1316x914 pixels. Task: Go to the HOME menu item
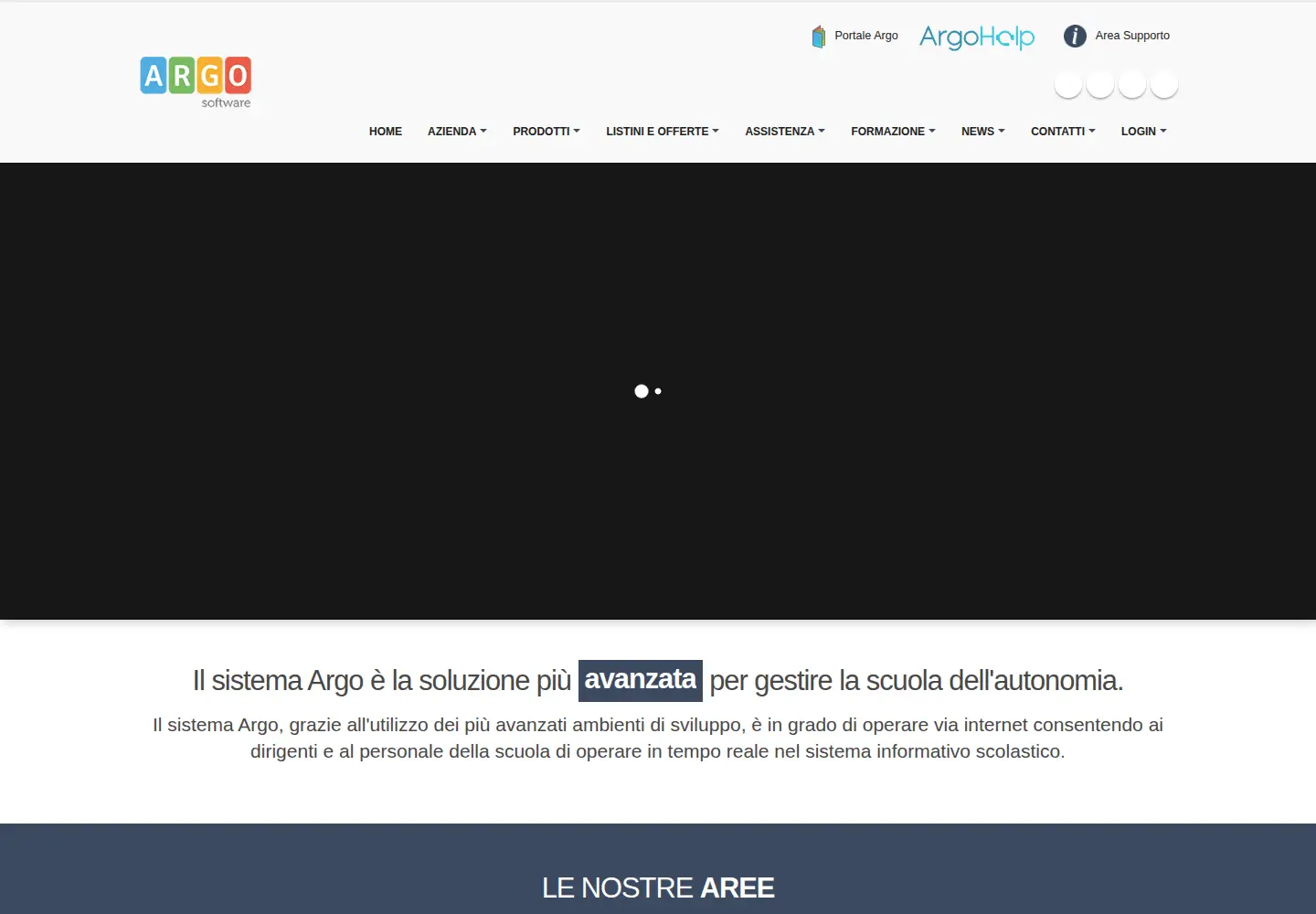point(386,132)
